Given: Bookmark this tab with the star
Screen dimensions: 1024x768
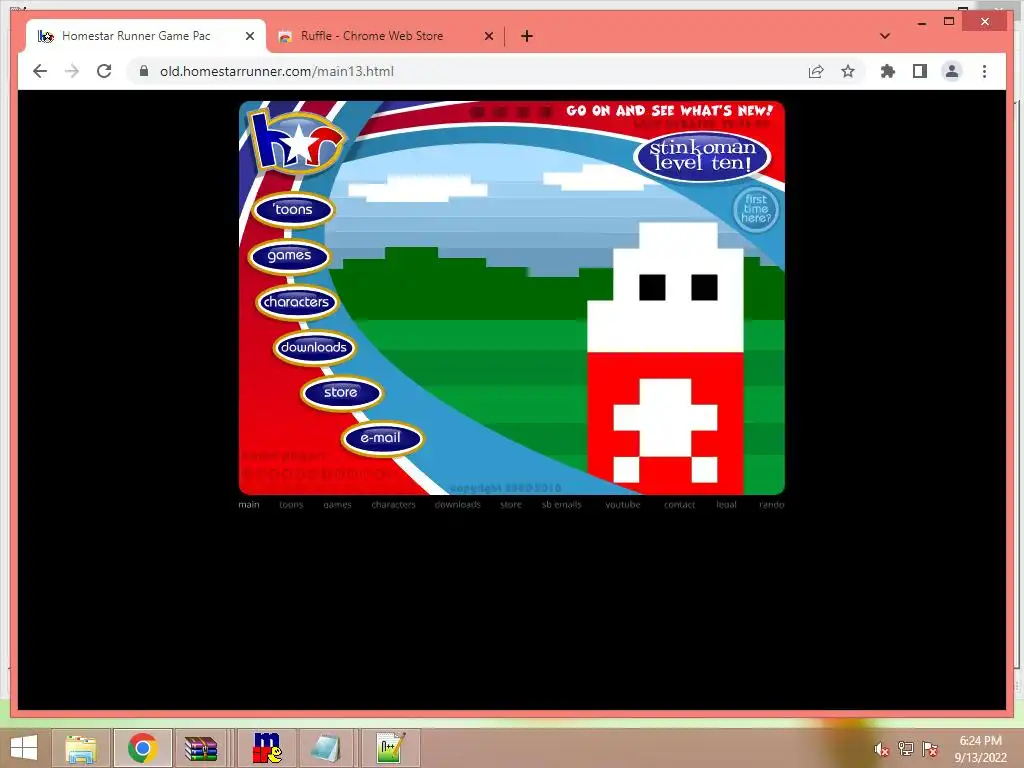Looking at the screenshot, I should [x=848, y=71].
